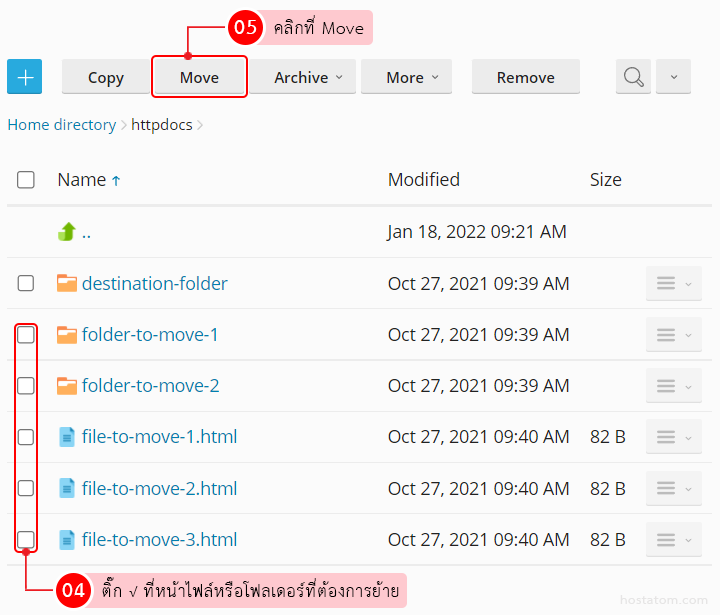Screen dimensions: 720x615
Task: Expand the More dropdown menu
Action: click(406, 77)
